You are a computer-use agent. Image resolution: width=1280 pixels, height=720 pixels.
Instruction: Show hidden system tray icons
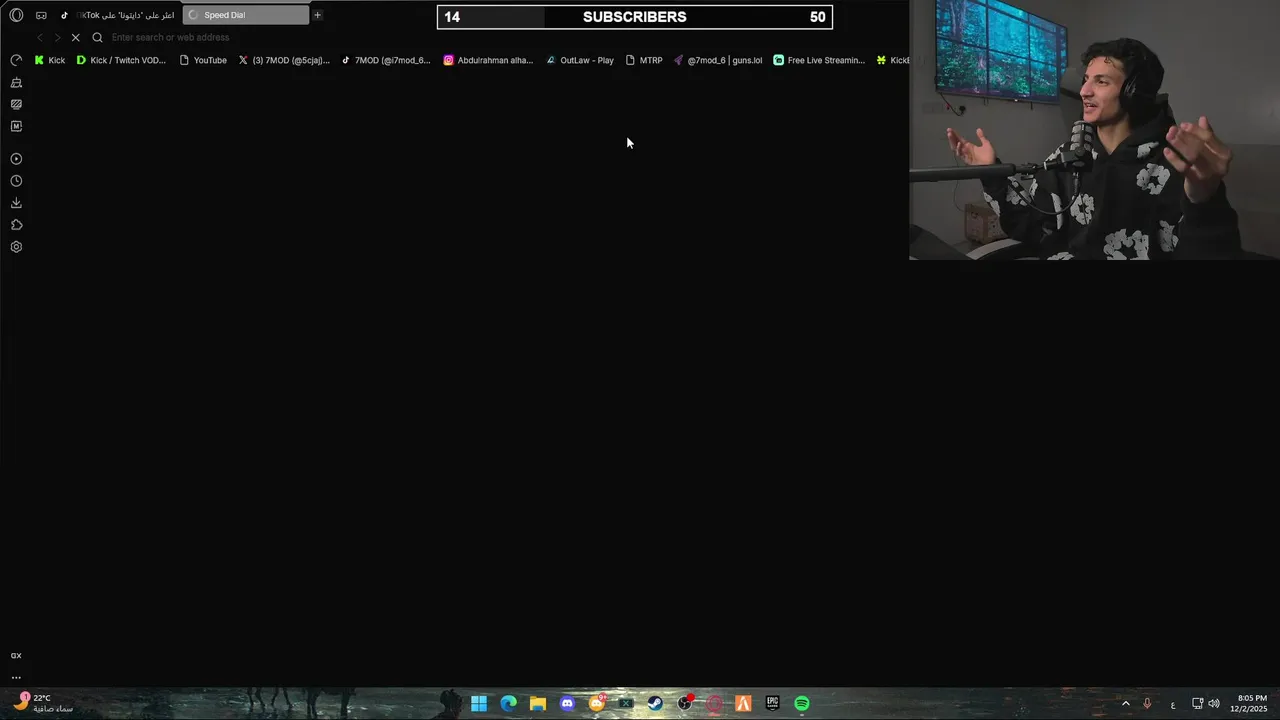1125,704
